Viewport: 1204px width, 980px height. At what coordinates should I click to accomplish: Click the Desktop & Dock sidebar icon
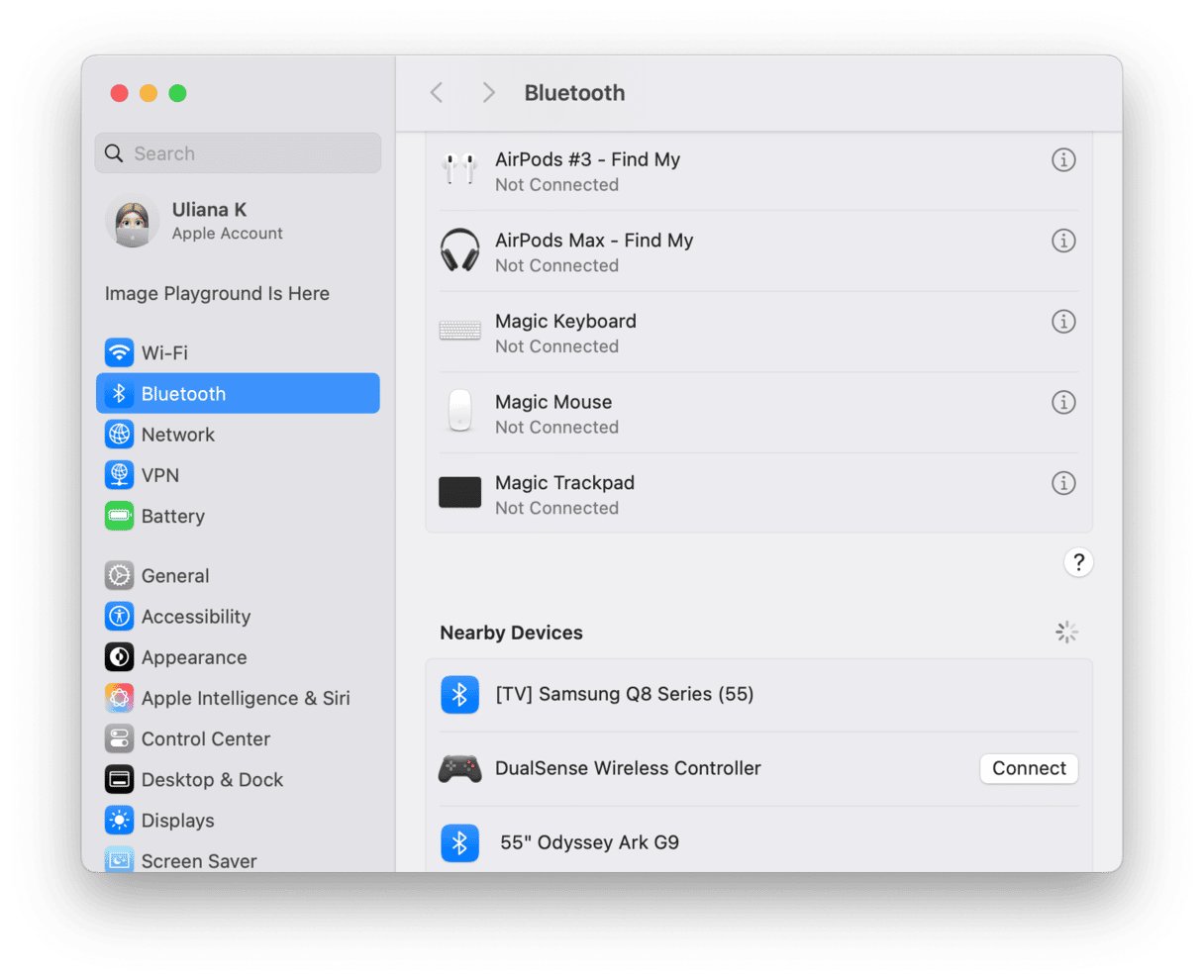pyautogui.click(x=119, y=780)
